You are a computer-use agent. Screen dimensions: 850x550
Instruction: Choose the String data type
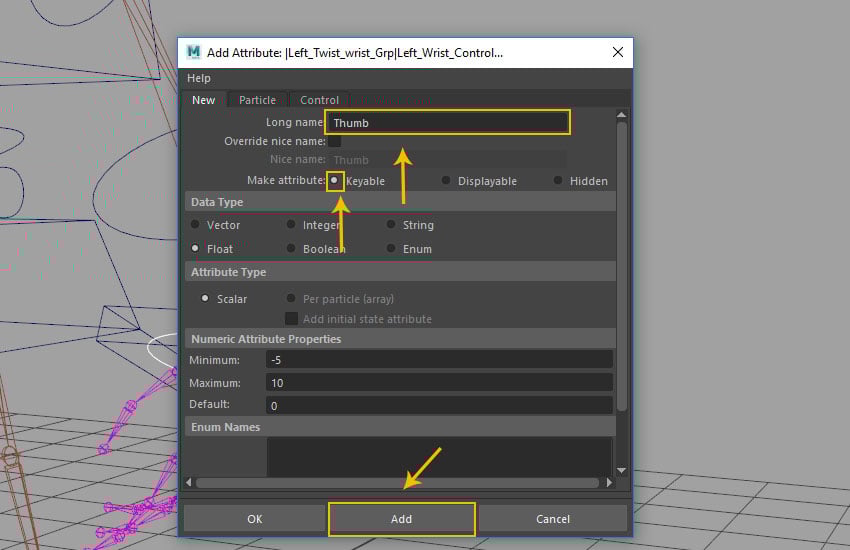pyautogui.click(x=391, y=224)
